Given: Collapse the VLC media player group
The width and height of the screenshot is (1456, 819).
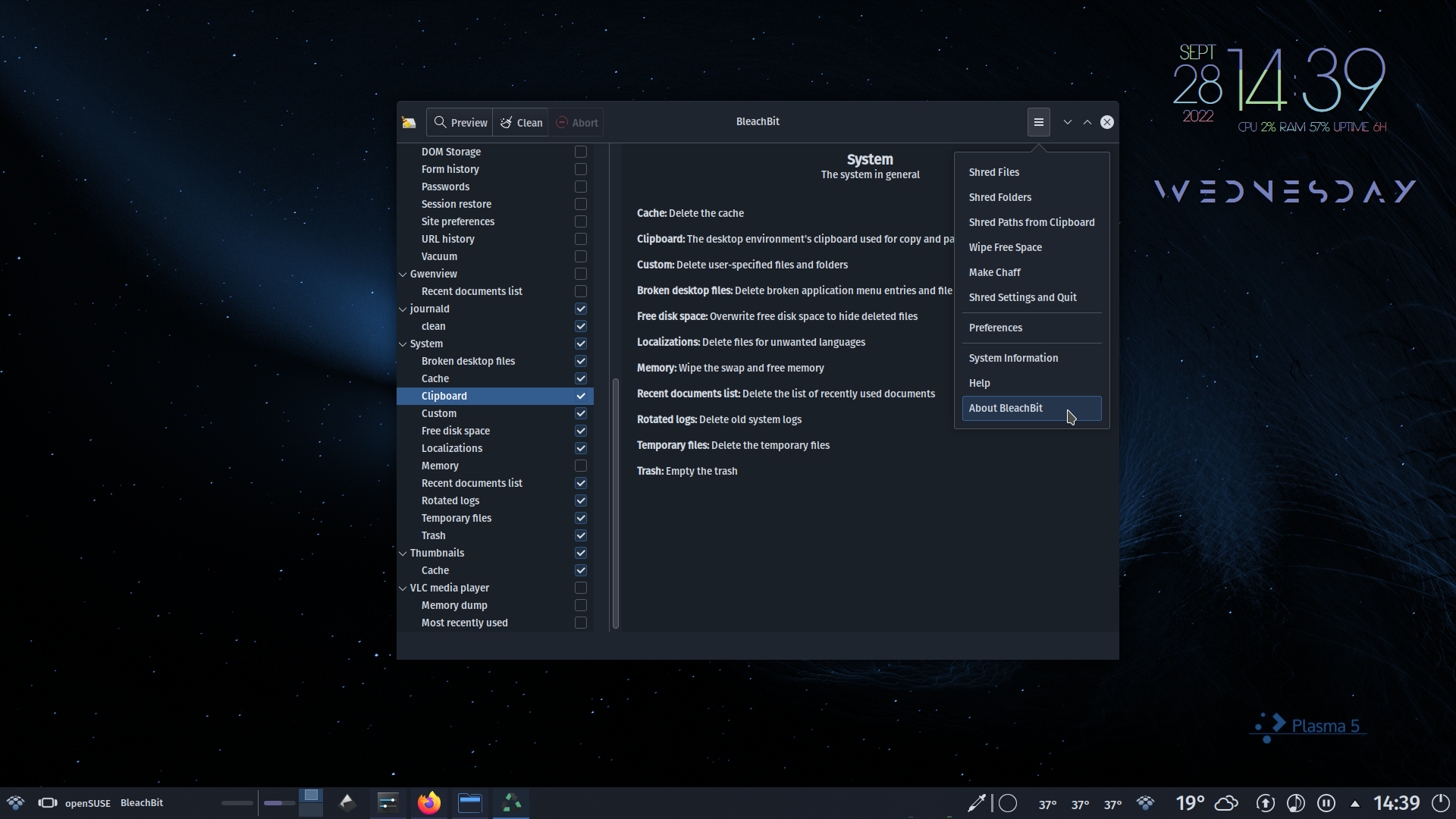Looking at the screenshot, I should click(403, 588).
